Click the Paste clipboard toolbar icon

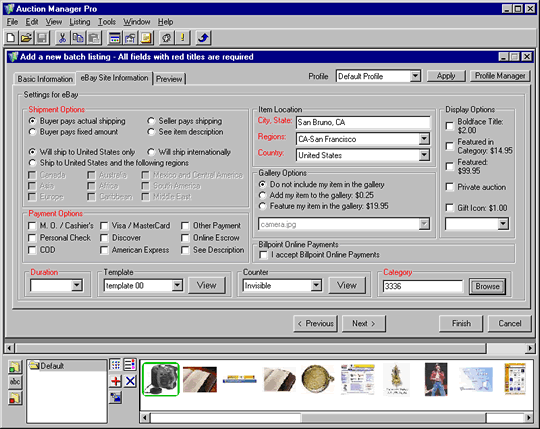(94, 38)
